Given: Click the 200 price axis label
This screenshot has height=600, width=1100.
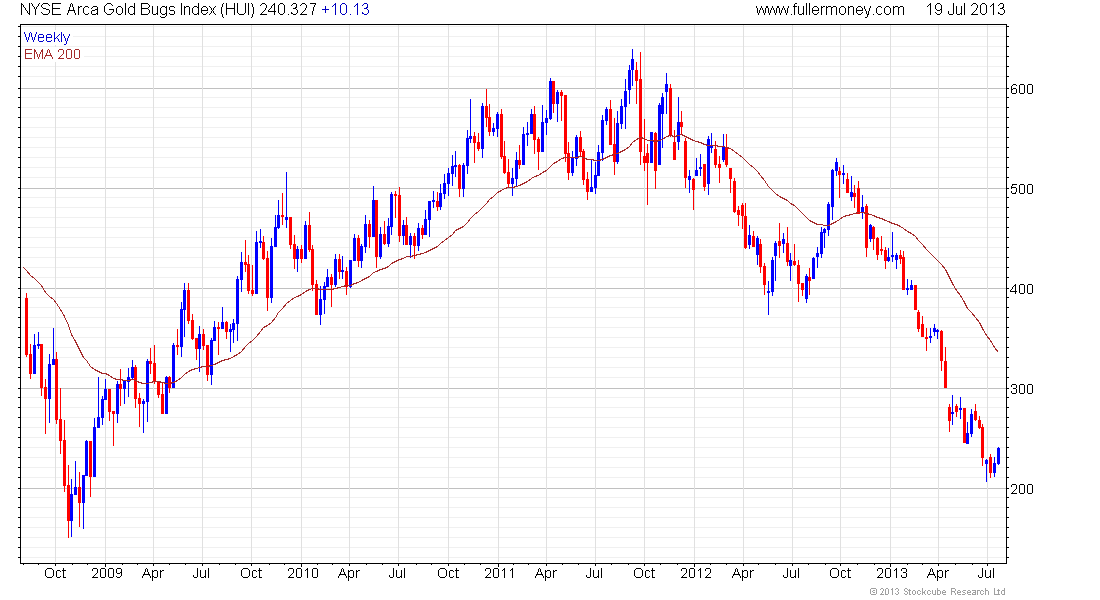Looking at the screenshot, I should click(1022, 489).
